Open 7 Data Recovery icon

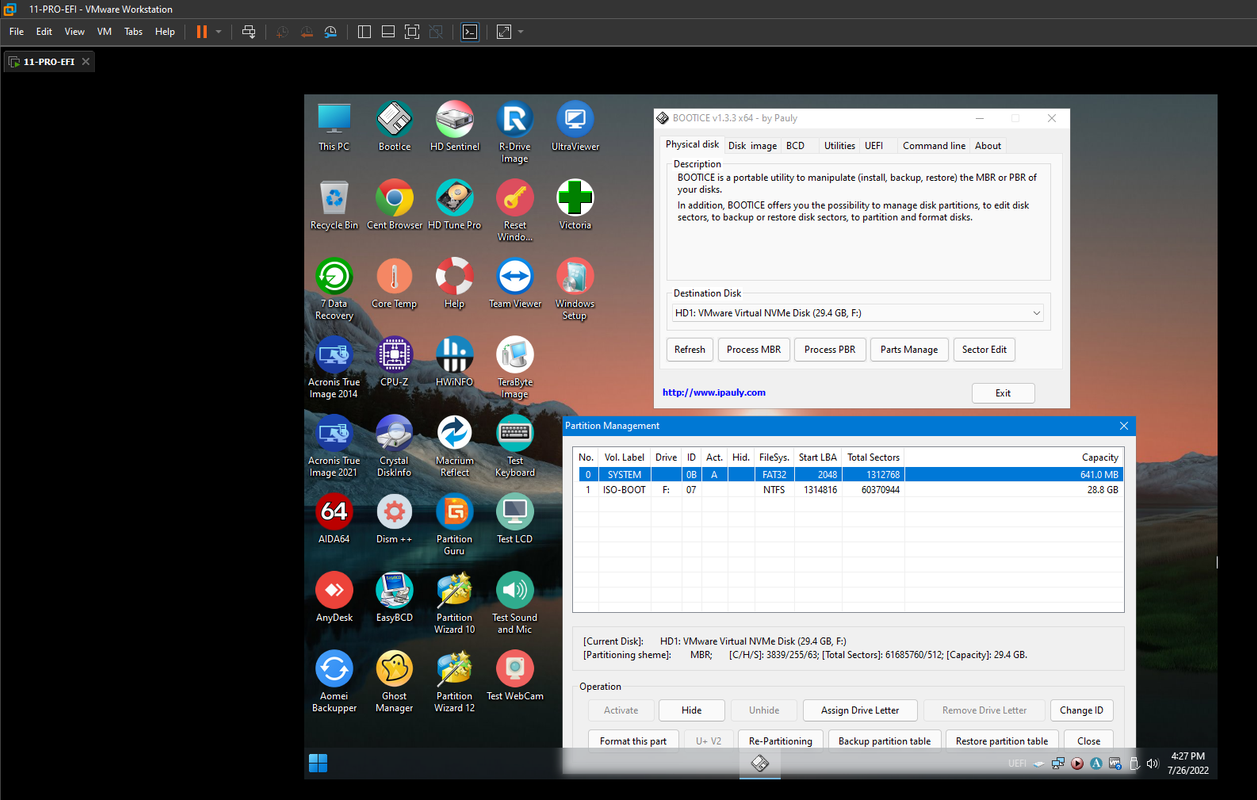pos(334,290)
